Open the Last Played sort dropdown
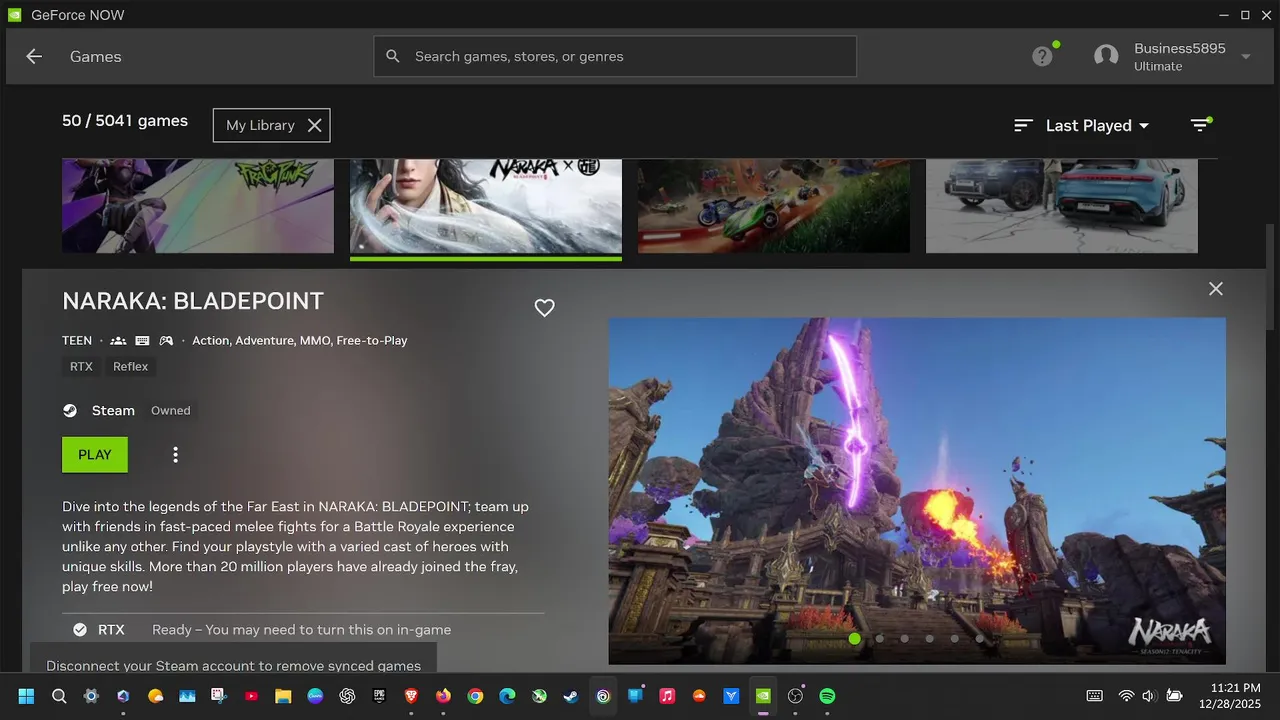This screenshot has height=720, width=1280. click(x=1097, y=125)
